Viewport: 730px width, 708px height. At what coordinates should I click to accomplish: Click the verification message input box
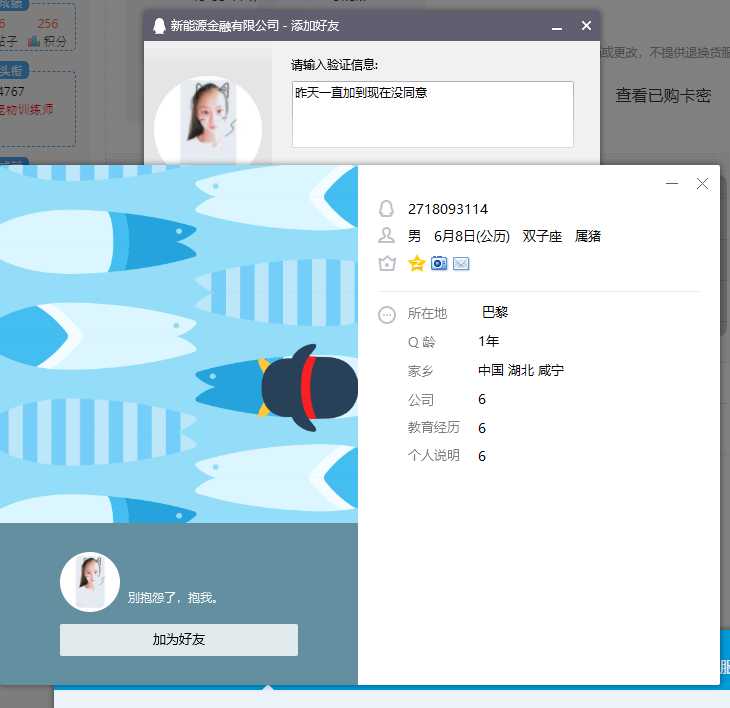tap(433, 115)
